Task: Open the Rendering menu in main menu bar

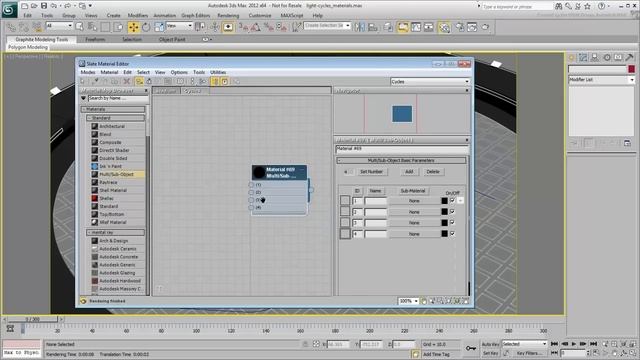Action: 228,16
